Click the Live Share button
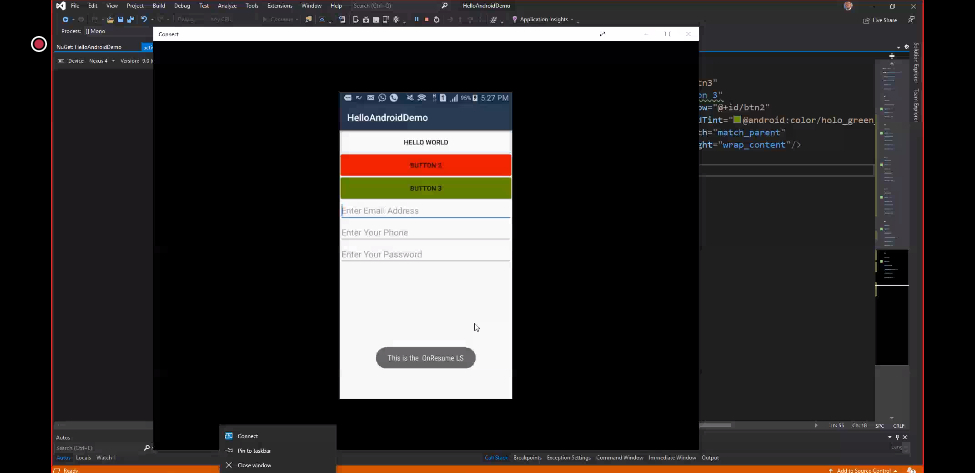This screenshot has width=975, height=473. pyautogui.click(x=879, y=20)
